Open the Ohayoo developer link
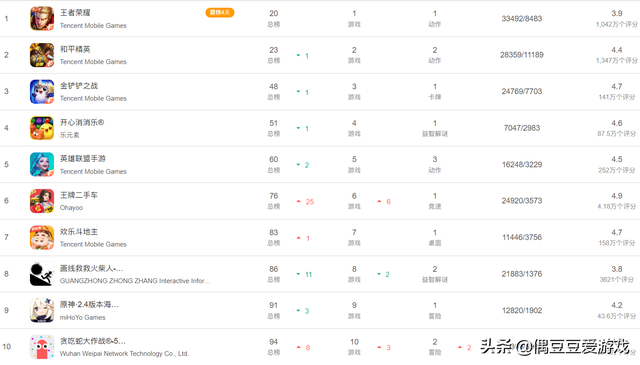This screenshot has width=640, height=365. tap(71, 208)
